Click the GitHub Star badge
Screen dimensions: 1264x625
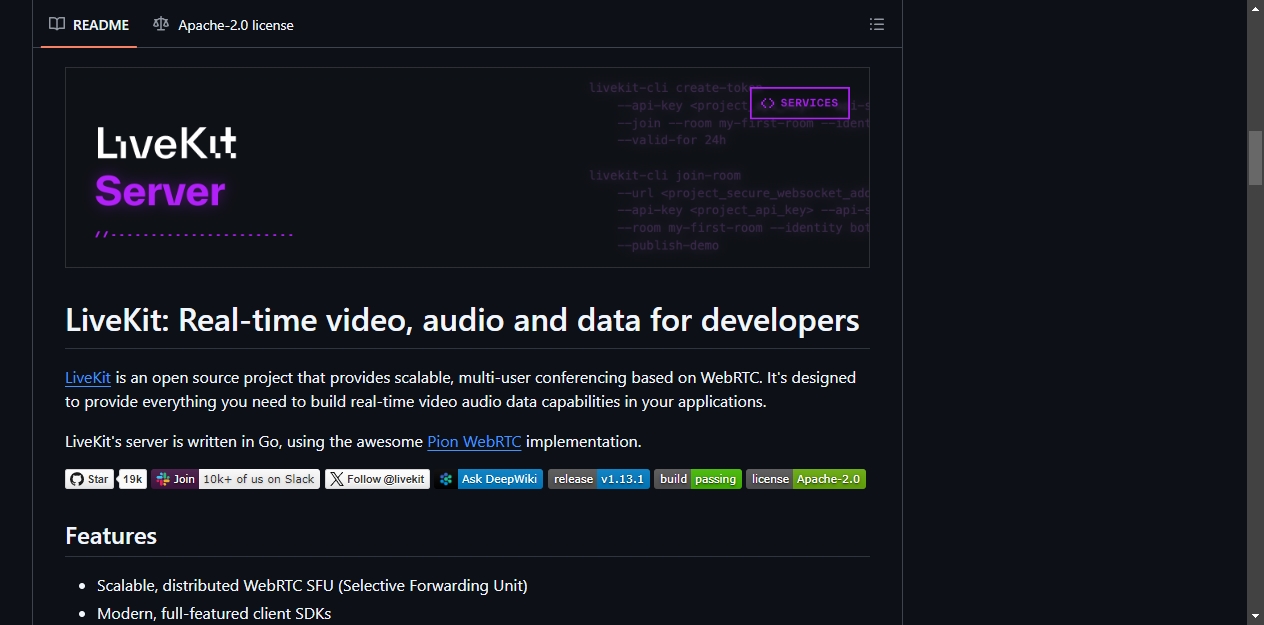(90, 479)
